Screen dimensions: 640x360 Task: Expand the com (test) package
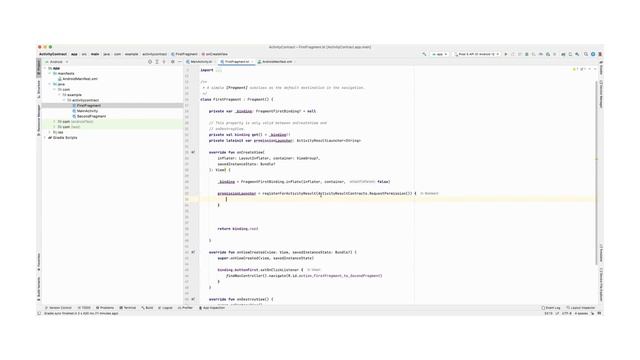(x=54, y=127)
